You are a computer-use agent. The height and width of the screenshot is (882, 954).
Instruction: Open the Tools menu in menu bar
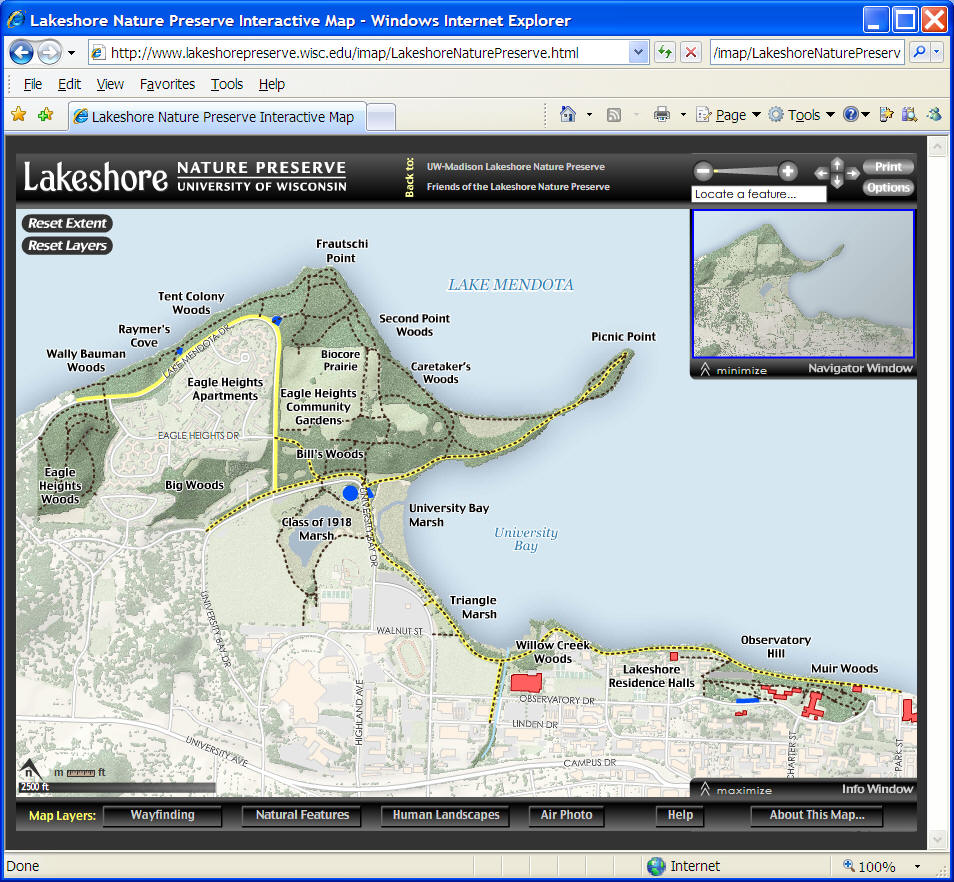pos(227,84)
